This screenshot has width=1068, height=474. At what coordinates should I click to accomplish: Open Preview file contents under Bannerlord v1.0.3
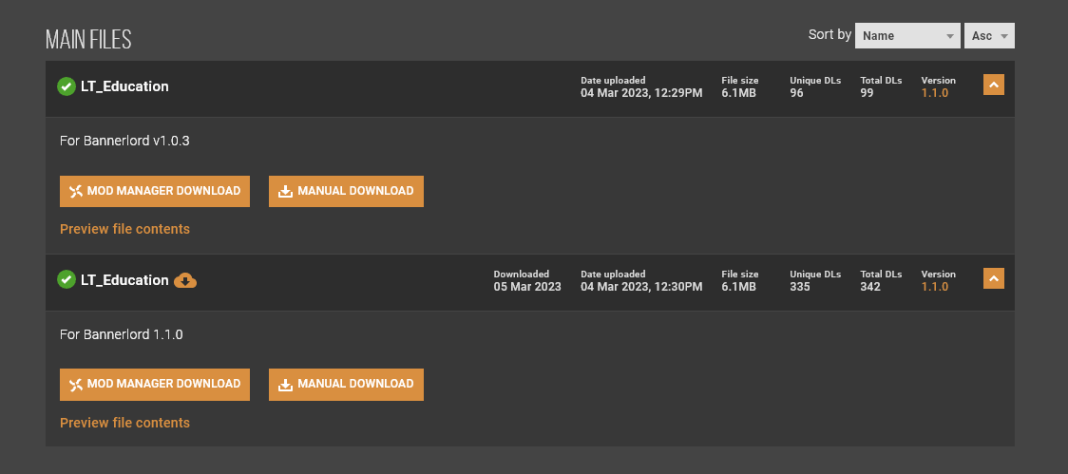coord(125,229)
